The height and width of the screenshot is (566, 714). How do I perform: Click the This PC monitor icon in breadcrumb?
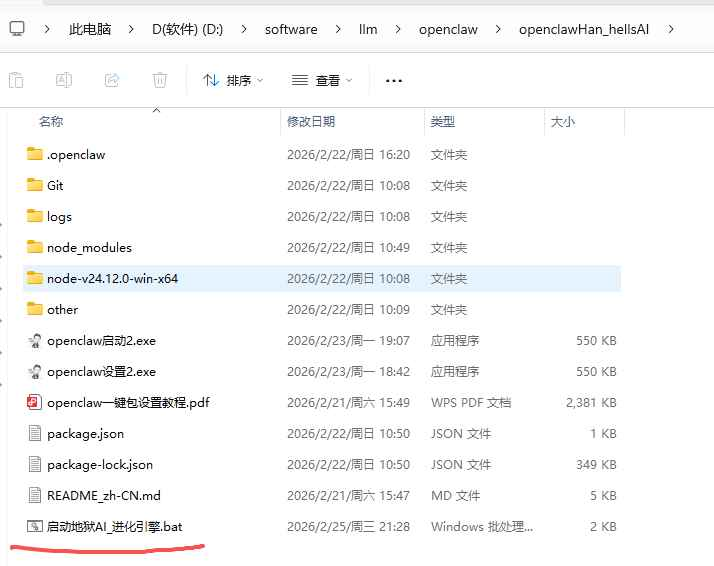click(17, 29)
